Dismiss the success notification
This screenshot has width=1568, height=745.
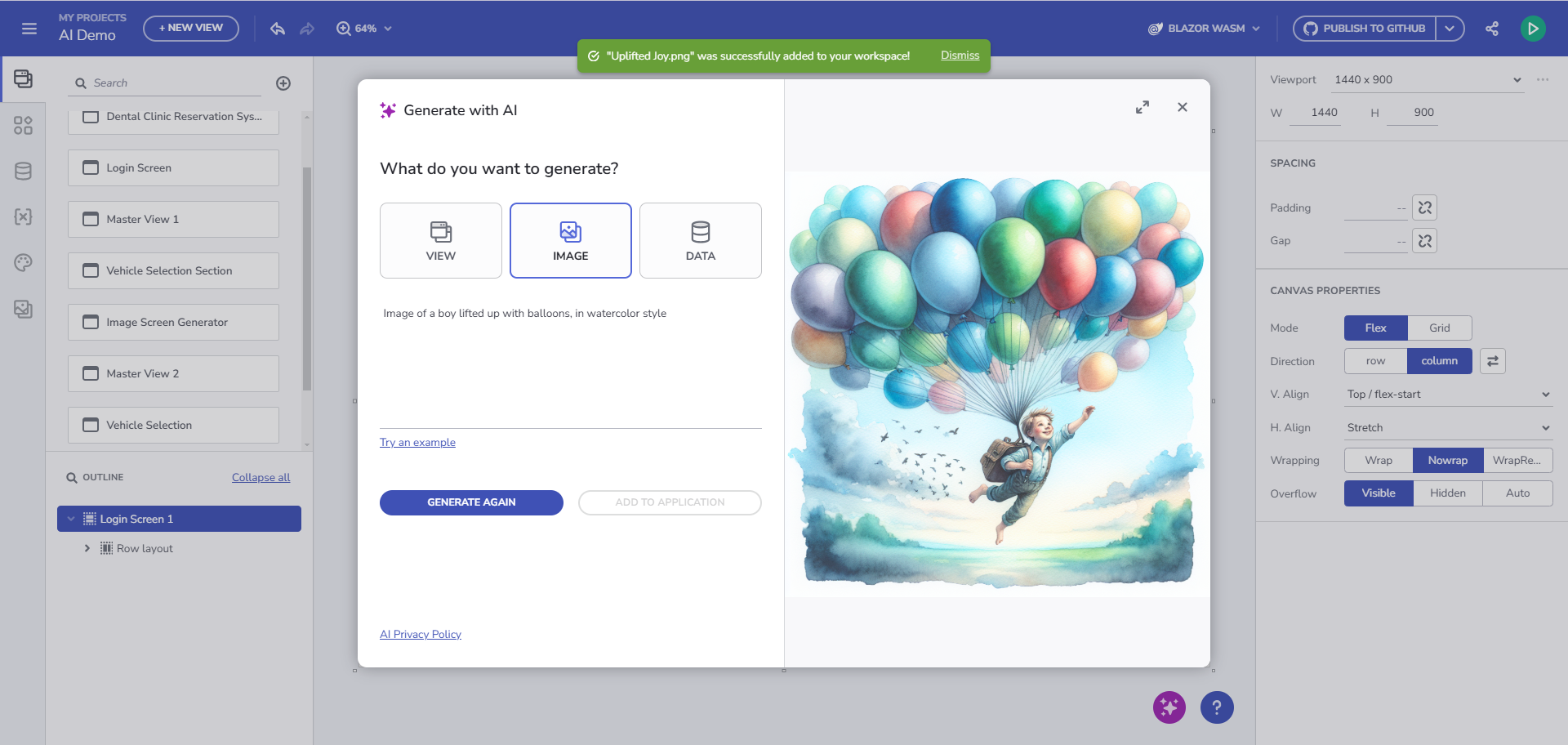[960, 56]
